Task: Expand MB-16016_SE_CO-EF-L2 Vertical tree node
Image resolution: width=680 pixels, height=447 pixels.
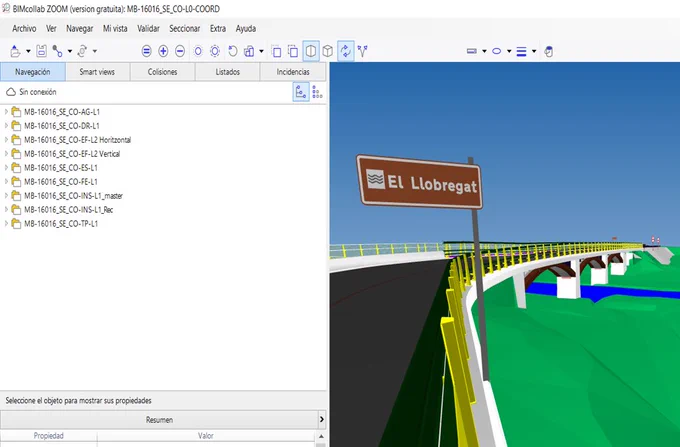Action: 6,153
